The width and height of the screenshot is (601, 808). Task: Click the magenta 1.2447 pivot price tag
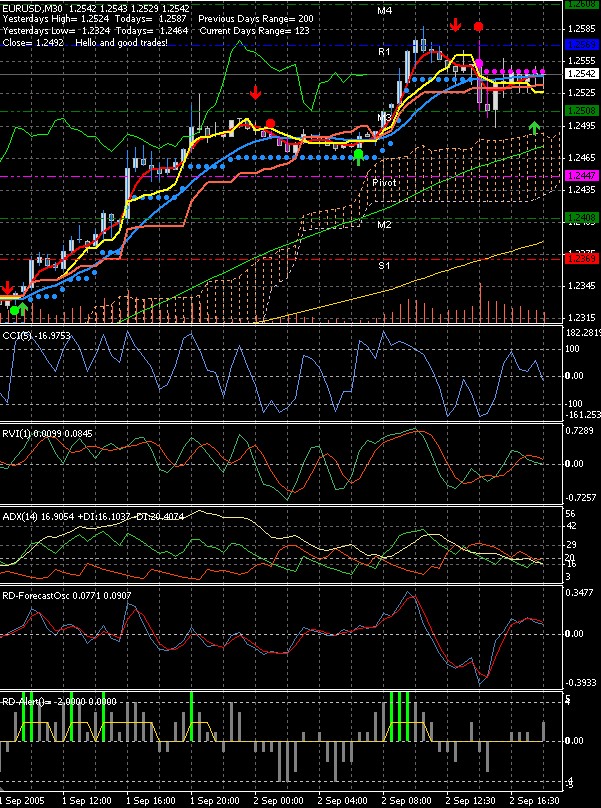point(581,176)
